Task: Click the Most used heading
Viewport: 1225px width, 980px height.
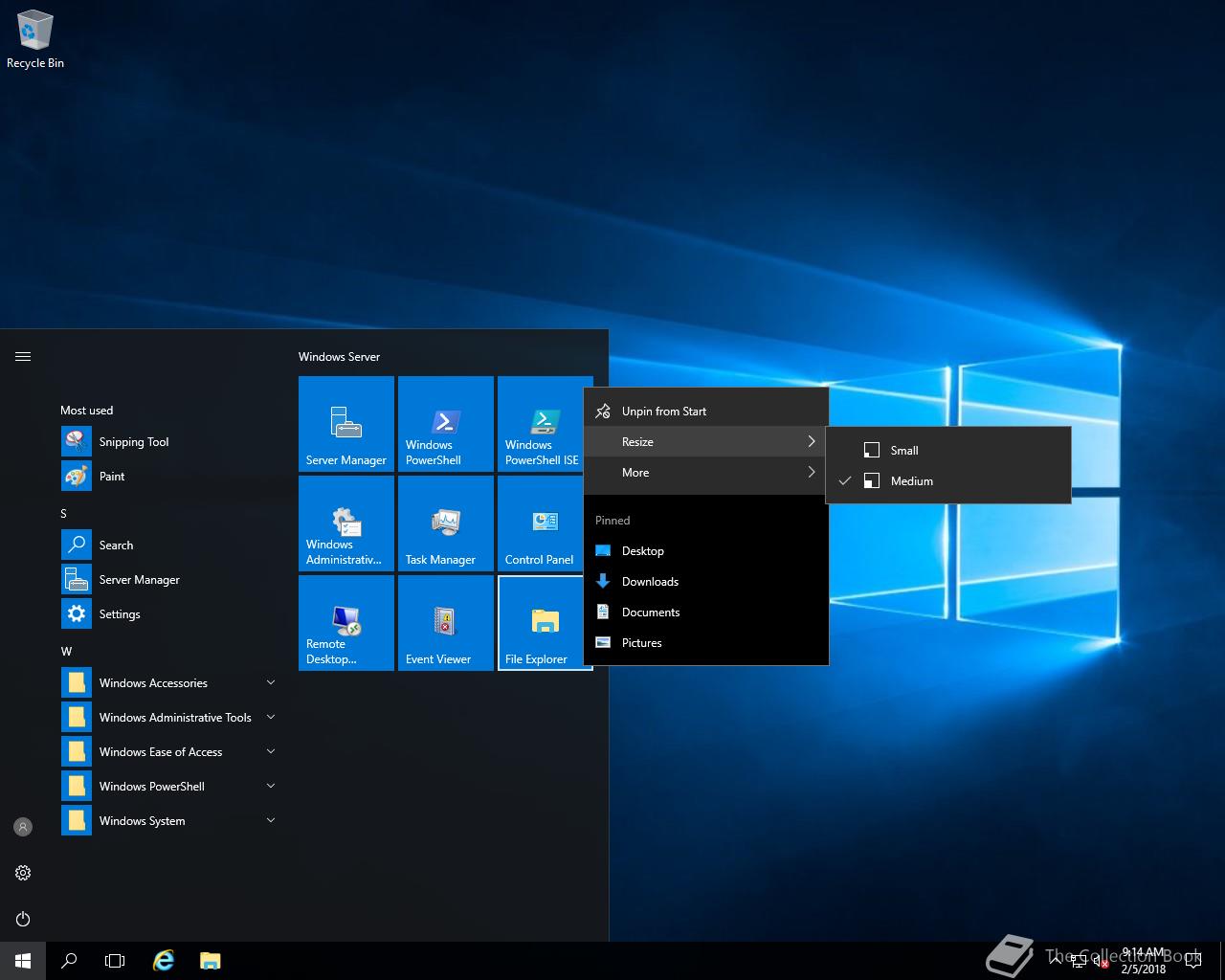Action: (x=86, y=410)
